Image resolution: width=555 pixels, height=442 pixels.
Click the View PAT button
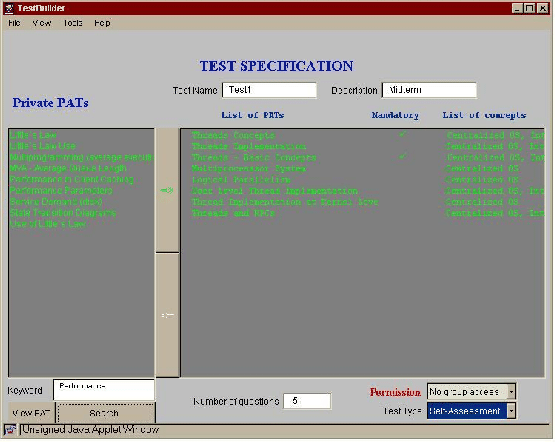coord(32,413)
